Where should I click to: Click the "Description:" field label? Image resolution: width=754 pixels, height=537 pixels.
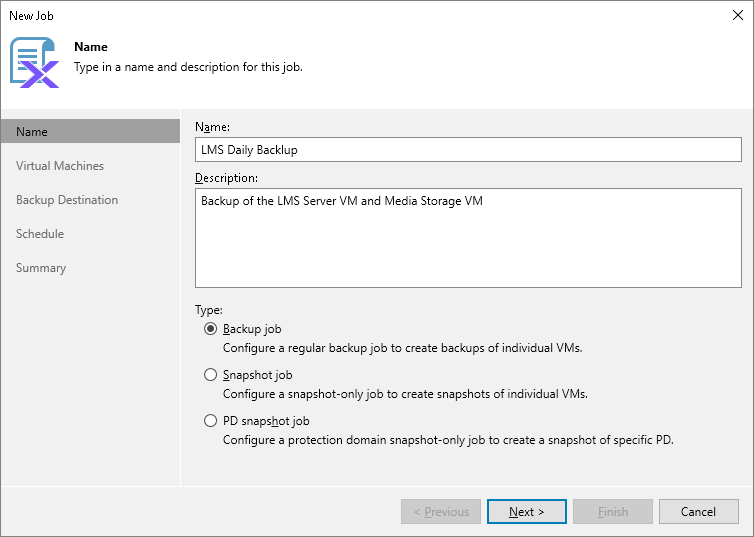pyautogui.click(x=226, y=178)
